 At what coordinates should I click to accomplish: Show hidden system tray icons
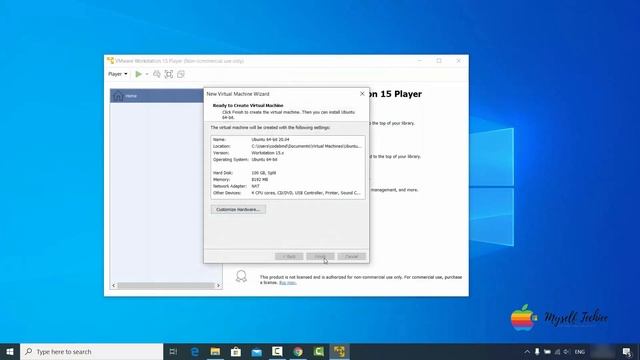click(527, 351)
